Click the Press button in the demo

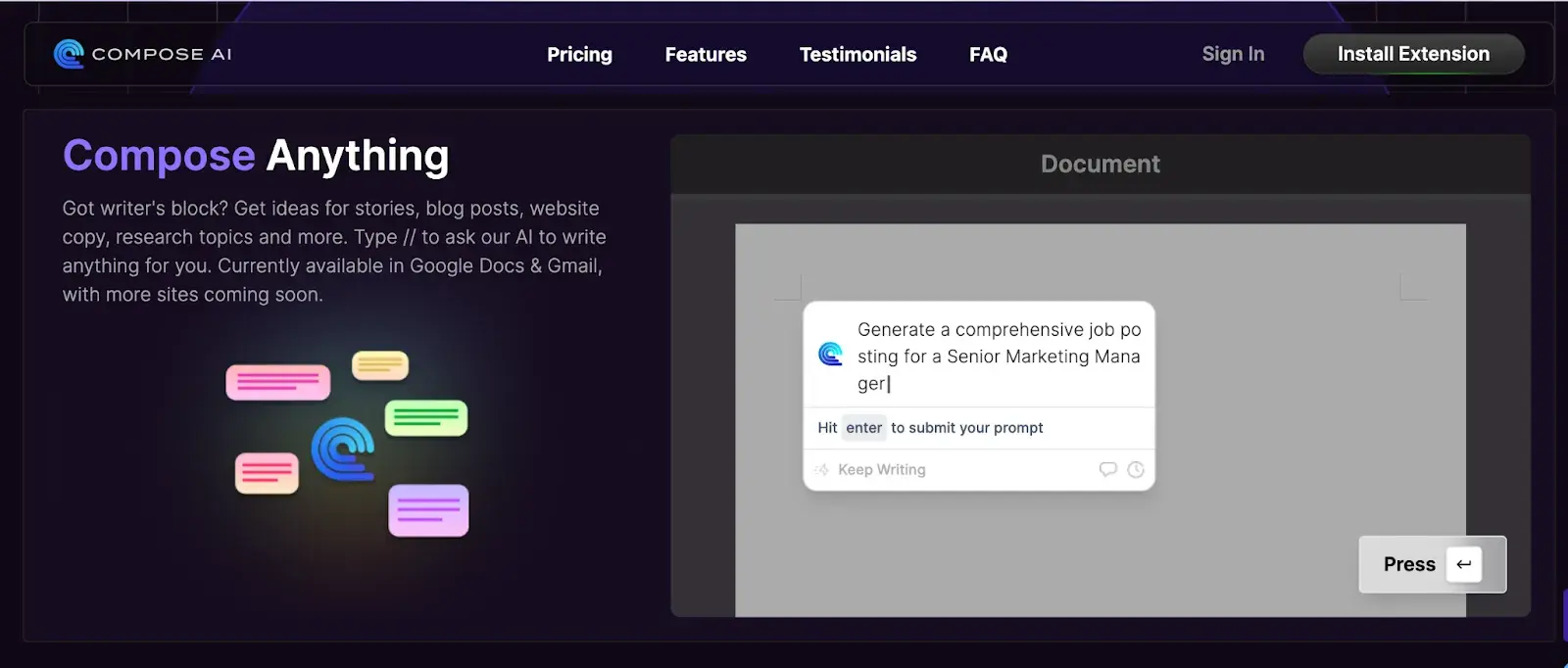1409,564
